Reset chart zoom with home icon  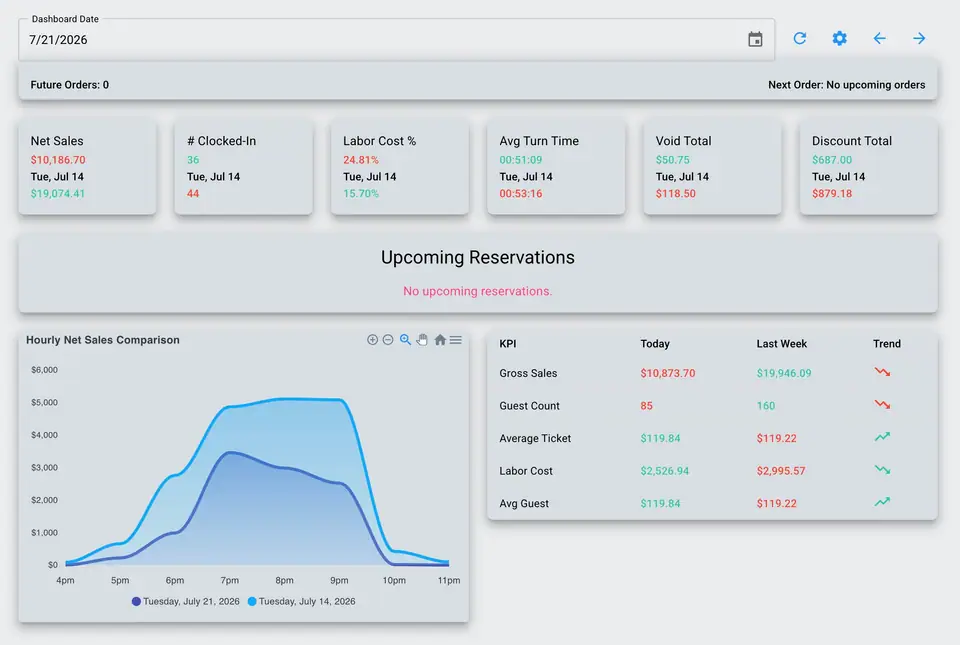tap(440, 340)
